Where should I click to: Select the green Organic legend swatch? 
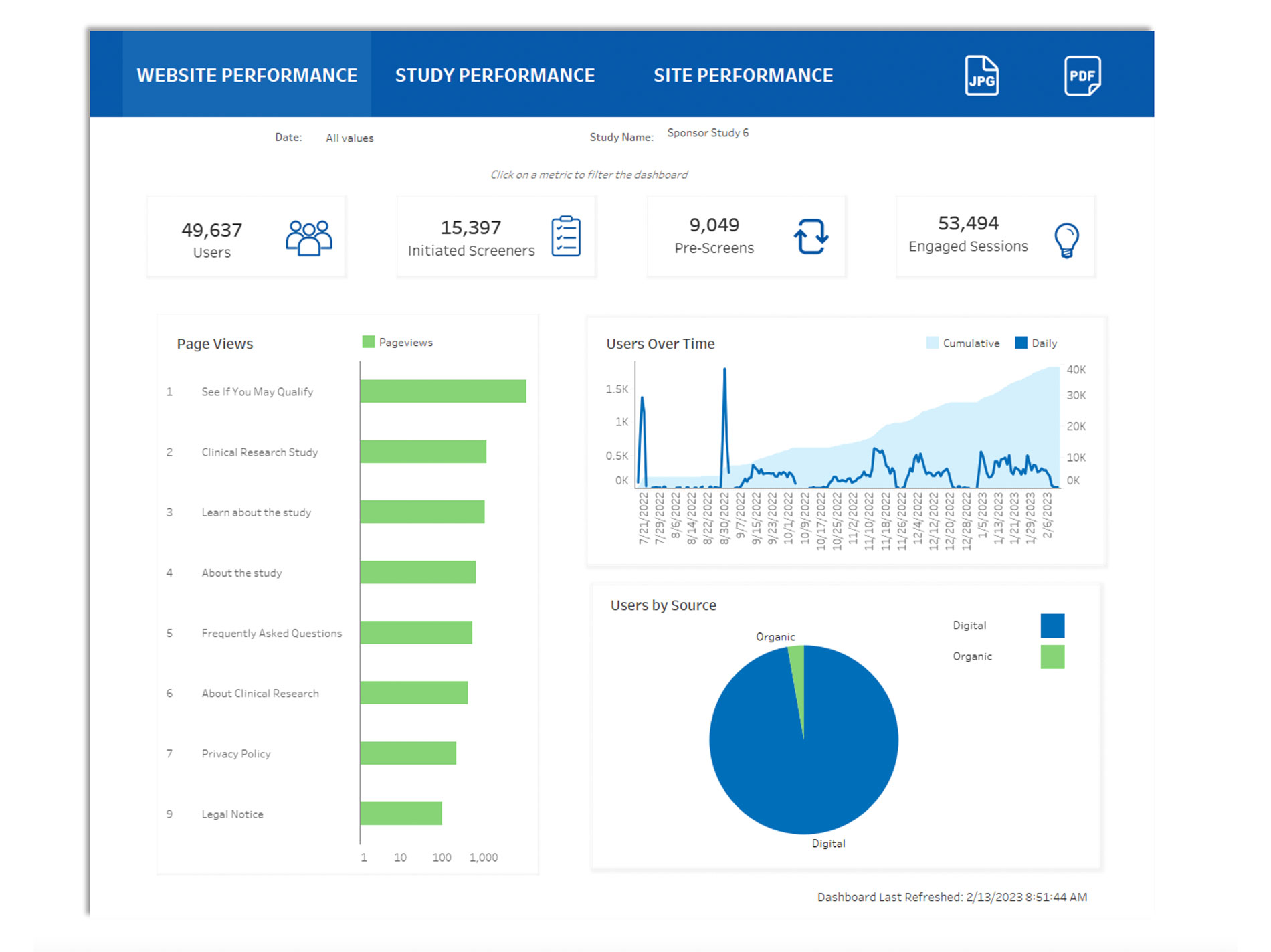tap(1052, 656)
